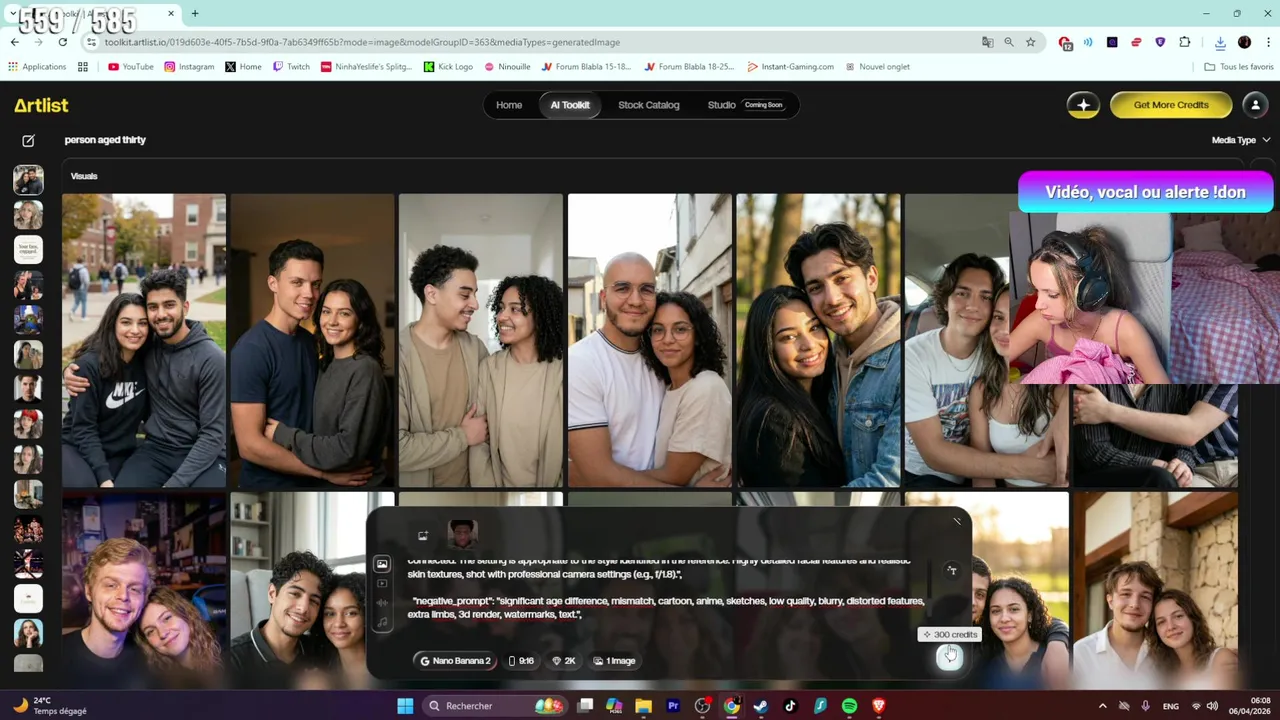Open the Chrome three-dot menu
Viewport: 1280px width, 720px height.
(x=1268, y=42)
